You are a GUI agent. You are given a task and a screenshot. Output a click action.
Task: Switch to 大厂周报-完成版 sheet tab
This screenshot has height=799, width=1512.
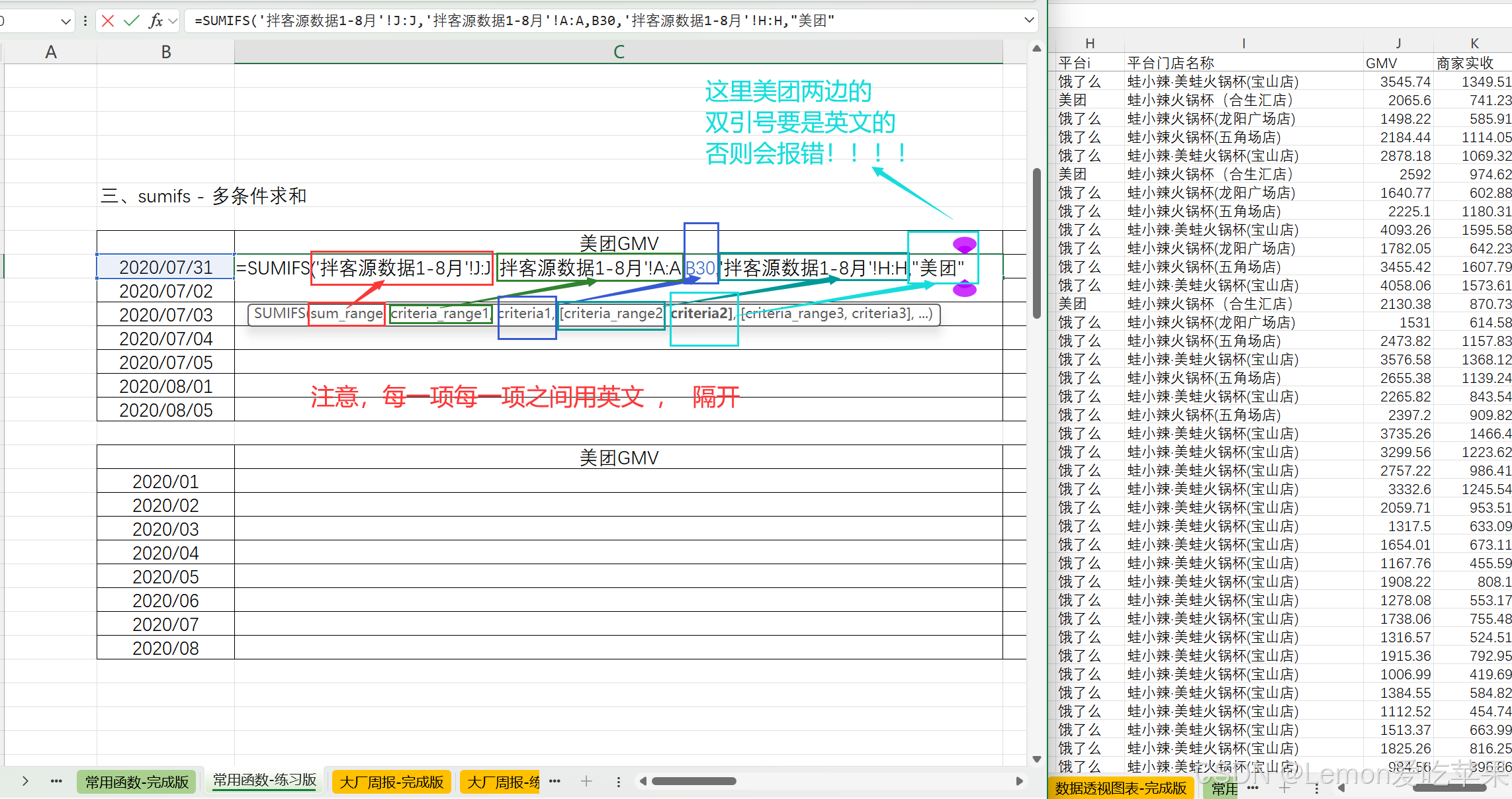(x=392, y=782)
